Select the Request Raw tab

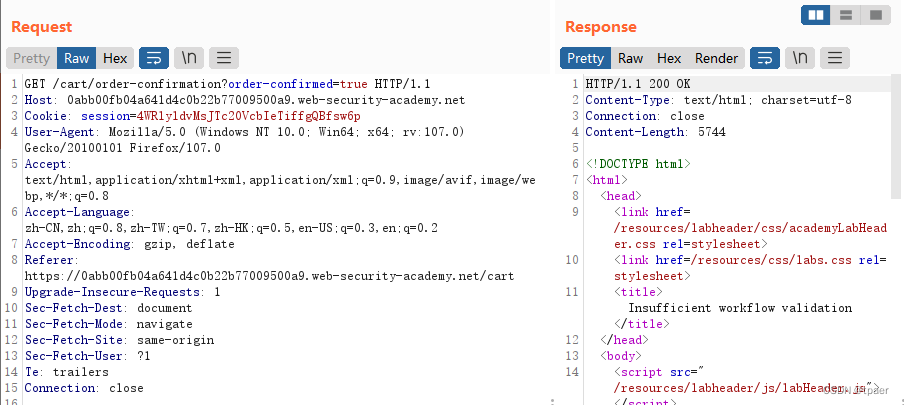77,58
